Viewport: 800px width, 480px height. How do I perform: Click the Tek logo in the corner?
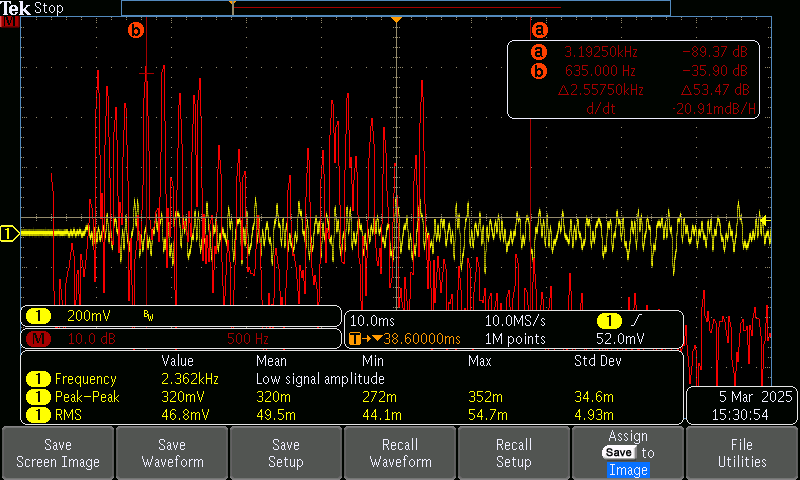[15, 8]
